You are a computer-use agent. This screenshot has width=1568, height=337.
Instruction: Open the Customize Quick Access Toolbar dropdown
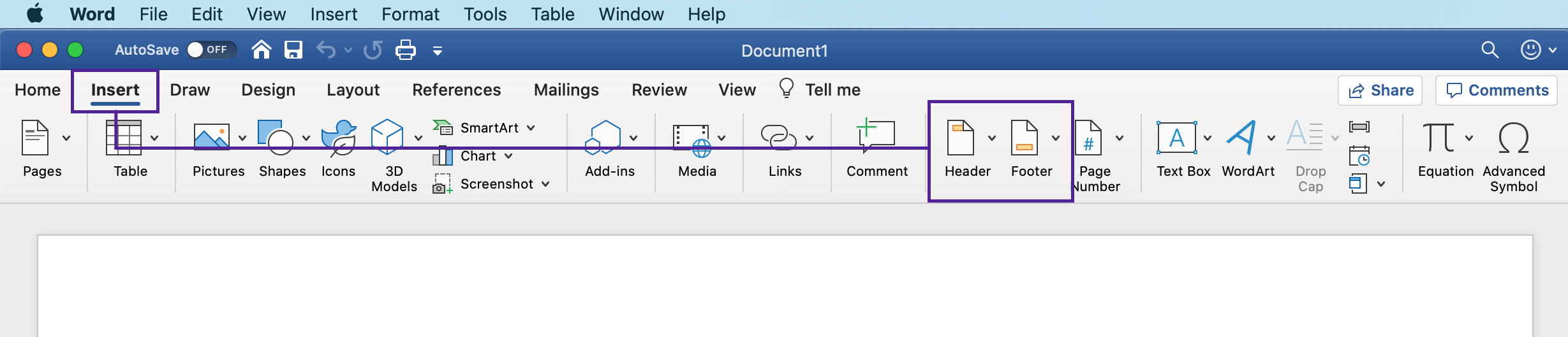click(x=438, y=50)
